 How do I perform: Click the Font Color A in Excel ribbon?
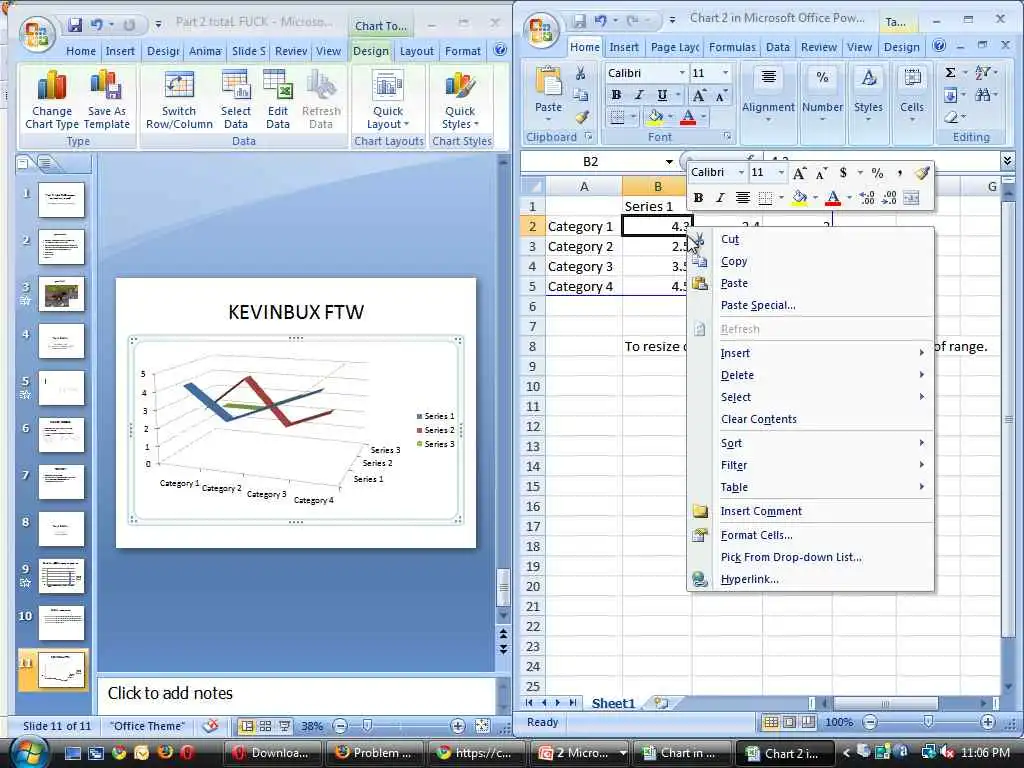click(688, 117)
